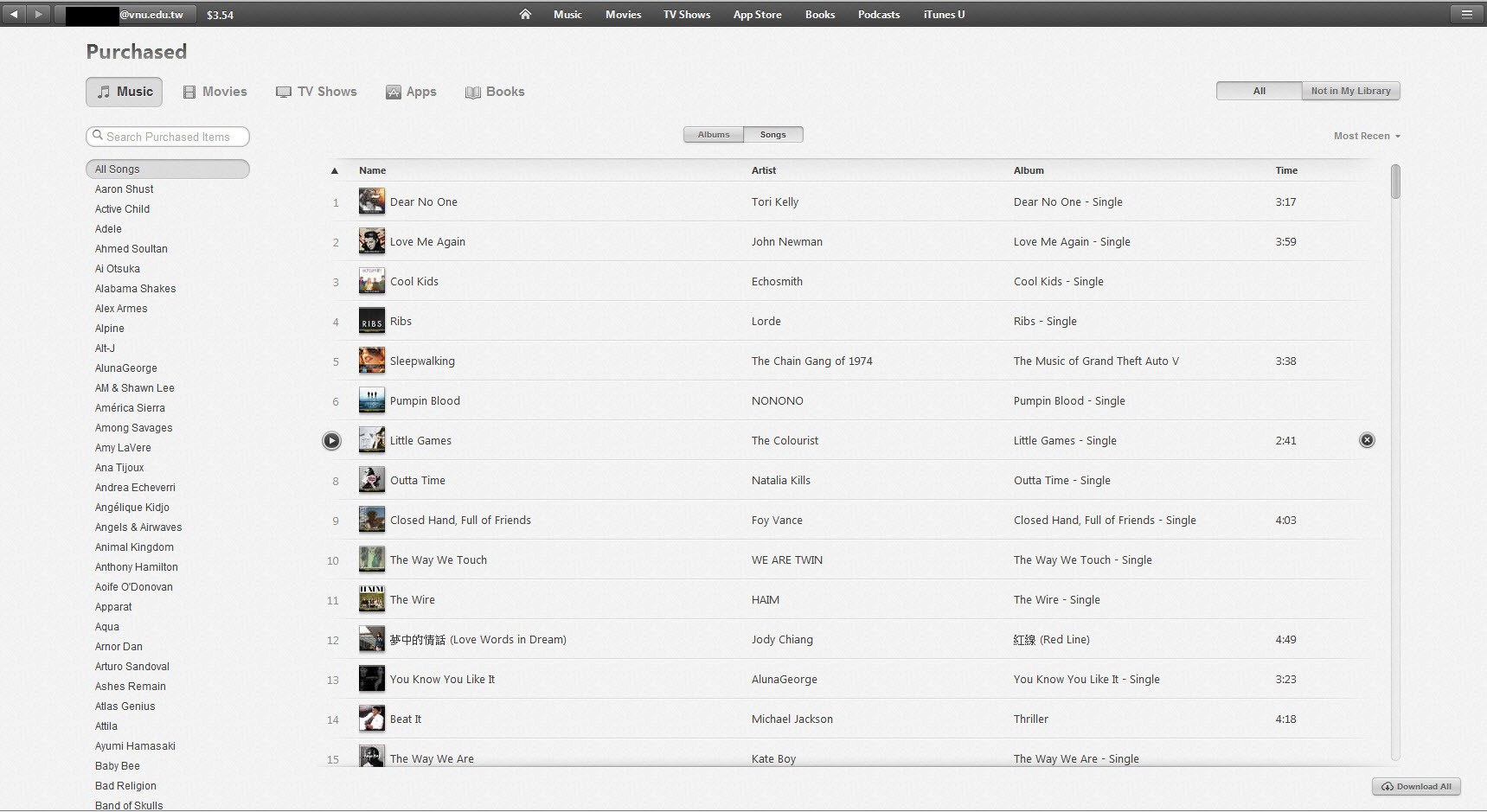Screen dimensions: 1487x812
Task: Go forward with the right arrow button
Action: click(38, 14)
